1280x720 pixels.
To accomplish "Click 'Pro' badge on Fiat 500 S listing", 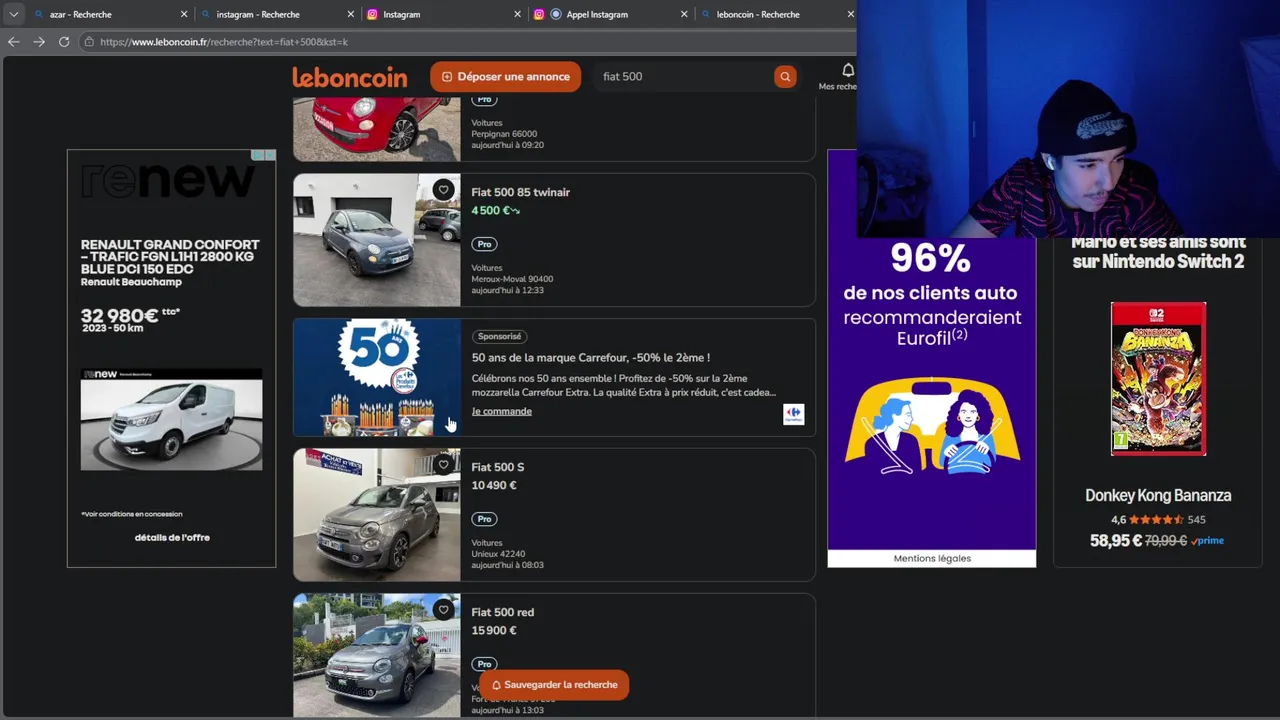I will pyautogui.click(x=484, y=519).
